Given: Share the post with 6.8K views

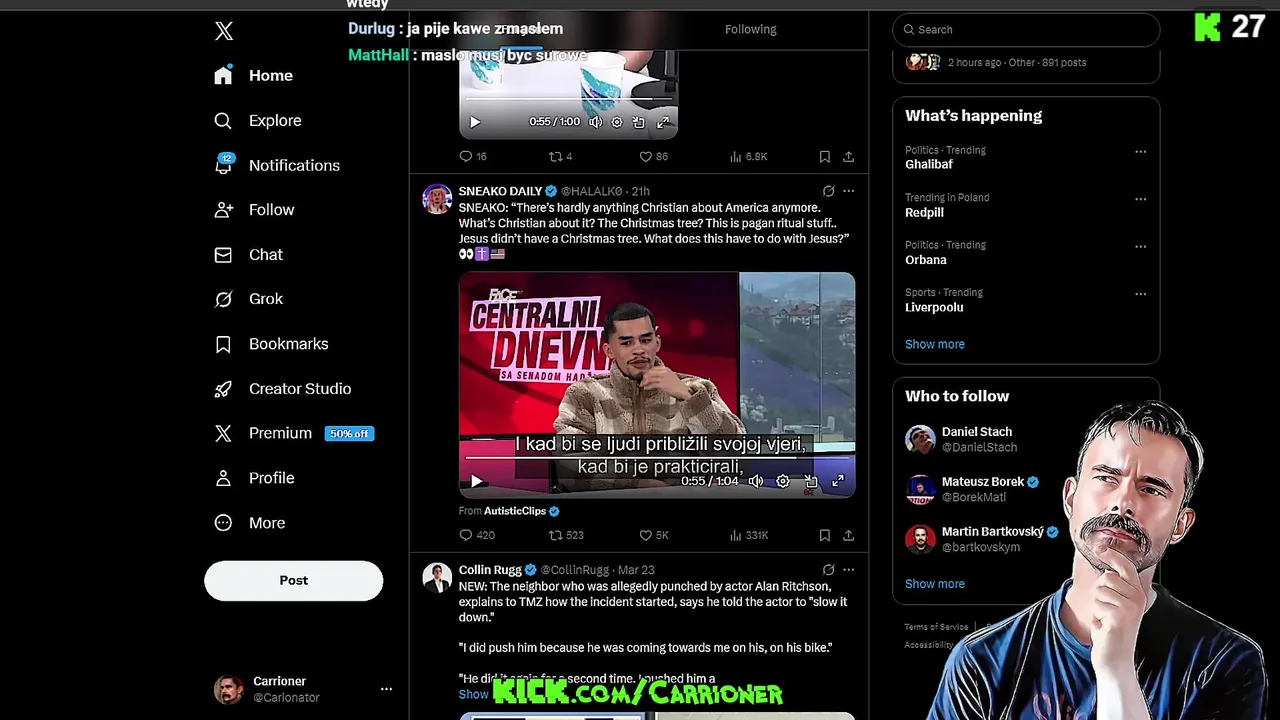Looking at the screenshot, I should point(848,157).
